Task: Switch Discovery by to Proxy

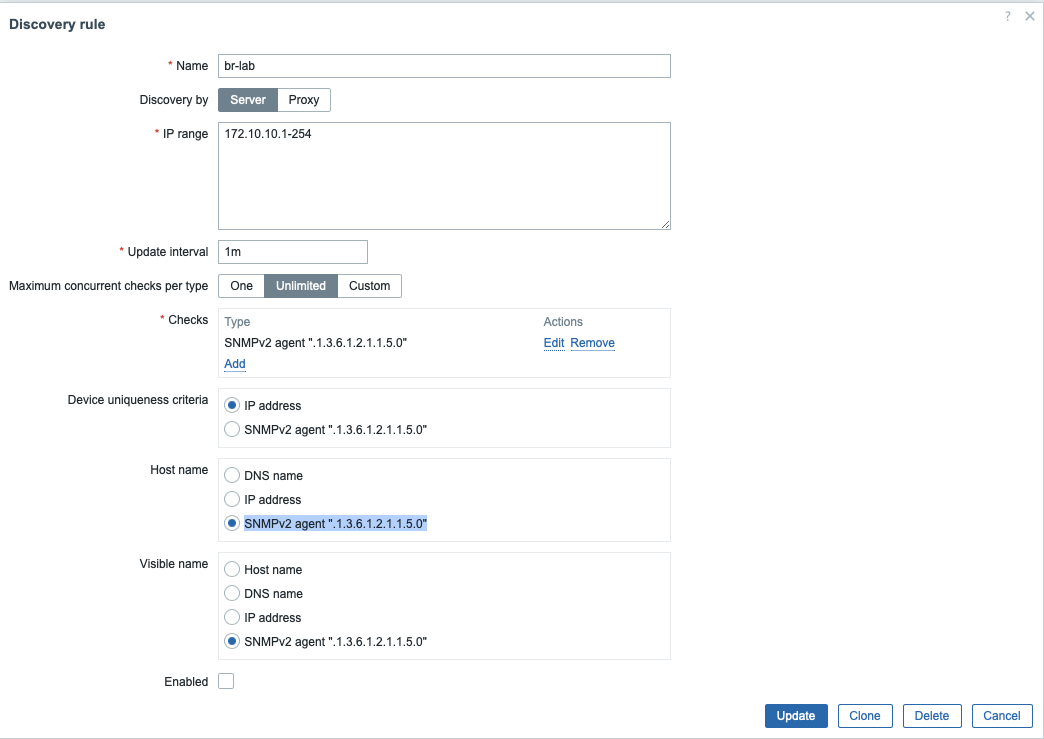Action: pos(304,100)
